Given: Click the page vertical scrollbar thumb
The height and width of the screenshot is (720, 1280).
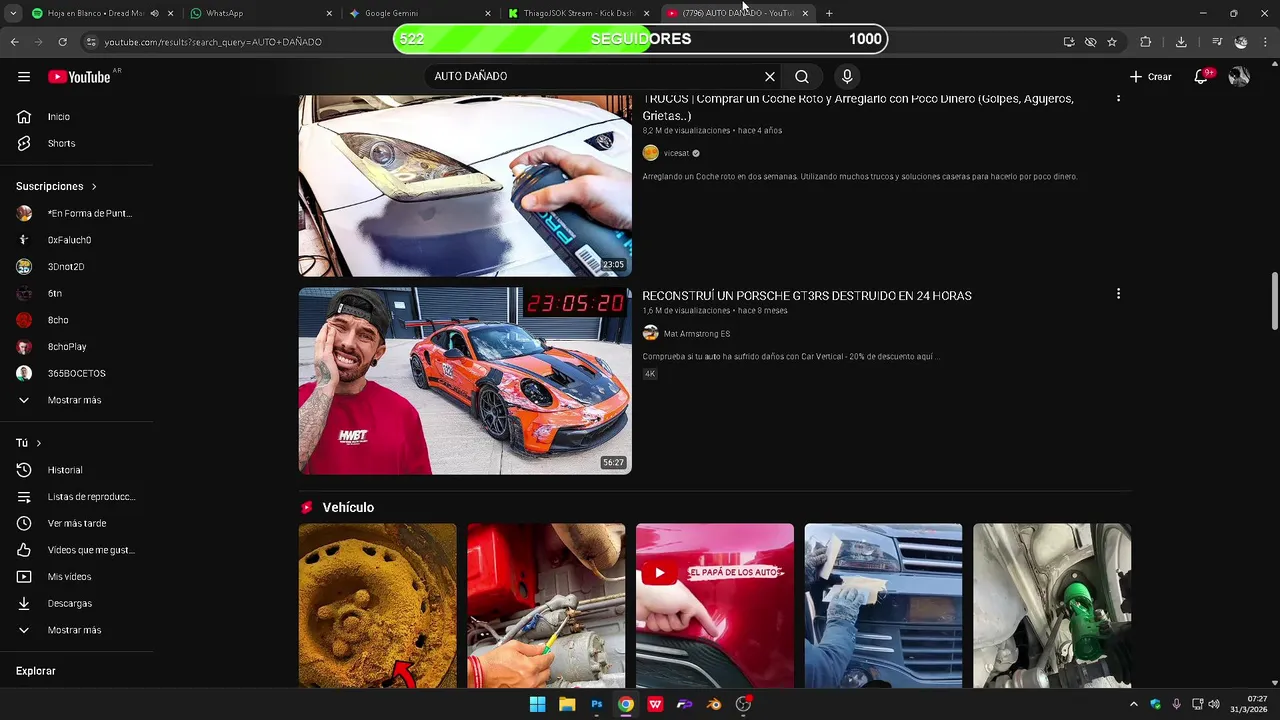Looking at the screenshot, I should click(1274, 301).
